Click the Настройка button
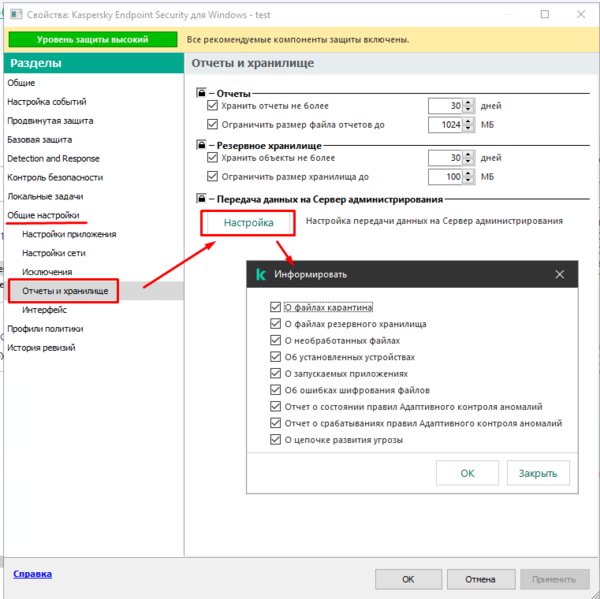 pos(248,222)
